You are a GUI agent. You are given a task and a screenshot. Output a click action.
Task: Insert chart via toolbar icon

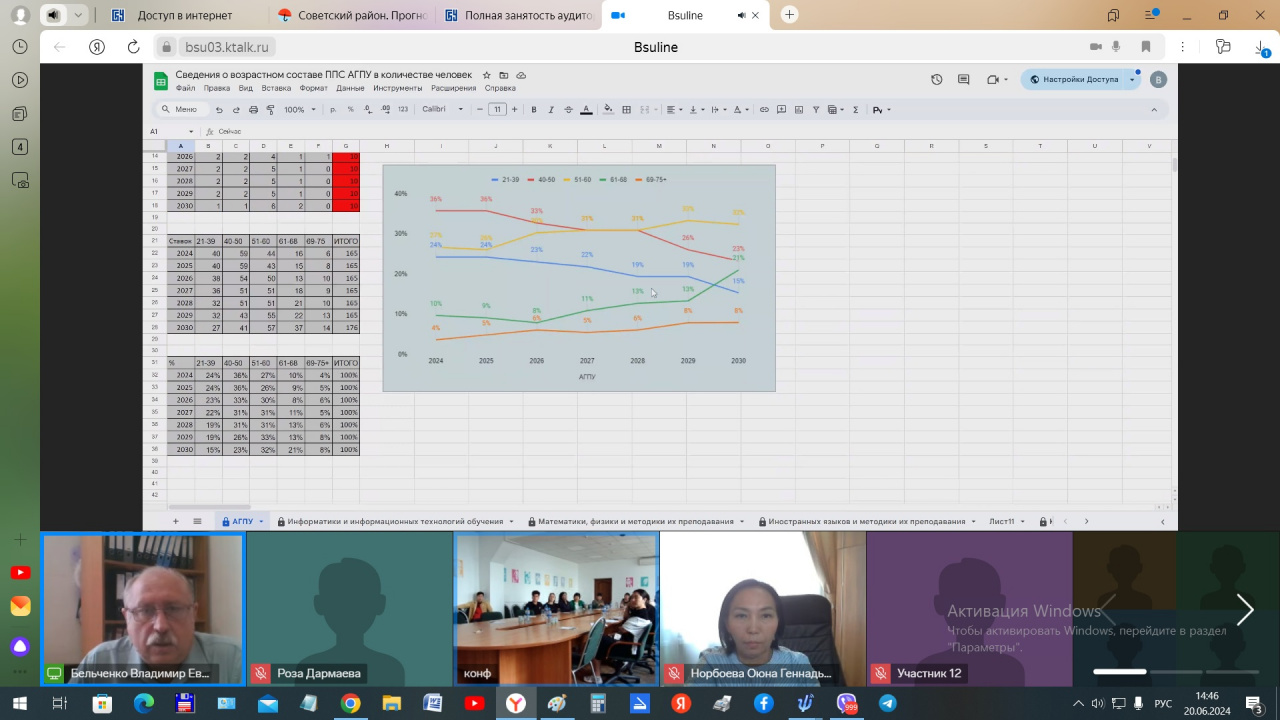(x=799, y=110)
